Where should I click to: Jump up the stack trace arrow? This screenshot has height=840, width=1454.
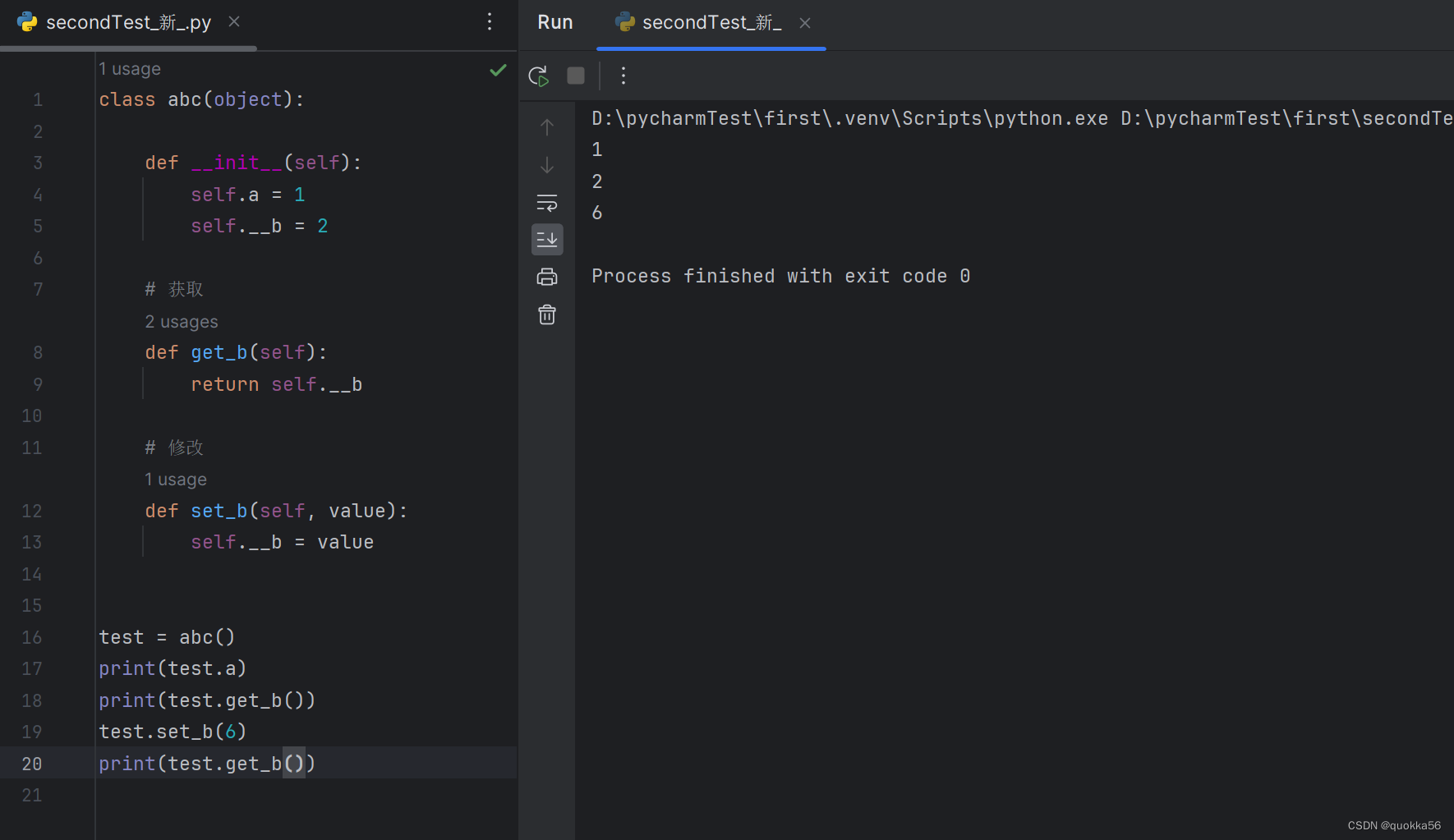coord(547,127)
